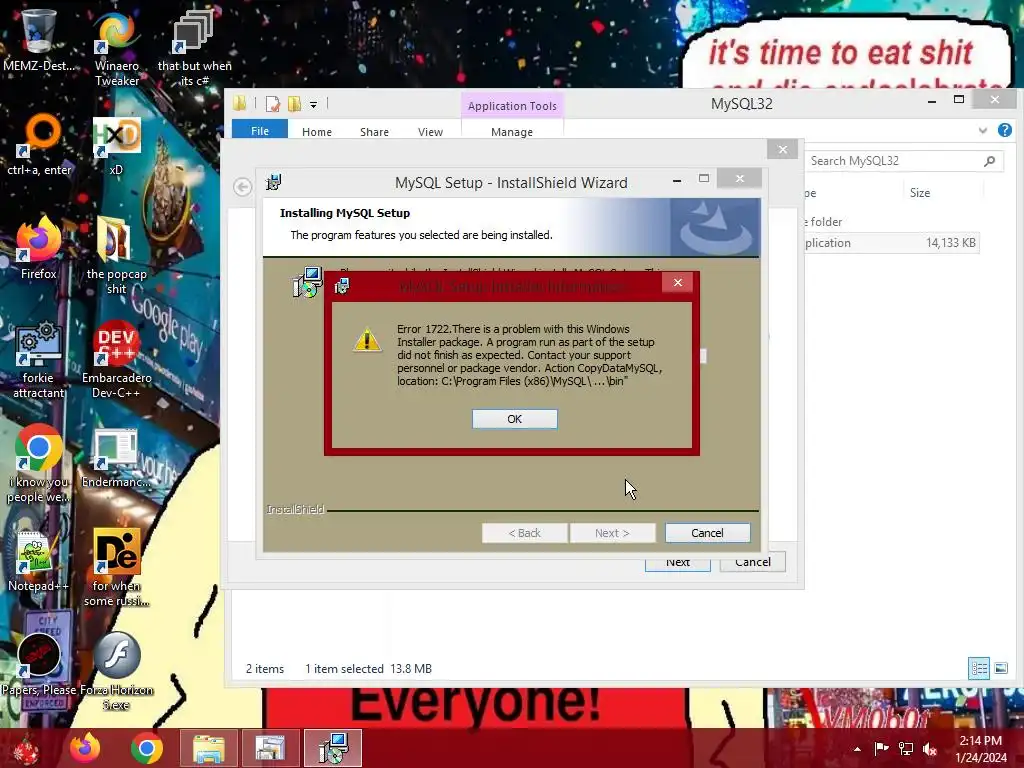Viewport: 1024px width, 768px height.
Task: Open the 'ctrl+a, enter' desktop shortcut
Action: [x=39, y=145]
